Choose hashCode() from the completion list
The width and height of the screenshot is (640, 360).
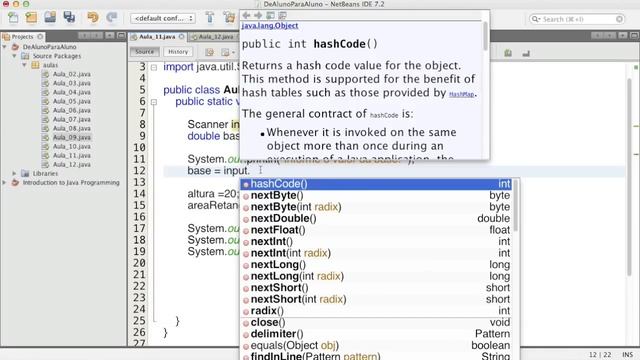[x=377, y=184]
